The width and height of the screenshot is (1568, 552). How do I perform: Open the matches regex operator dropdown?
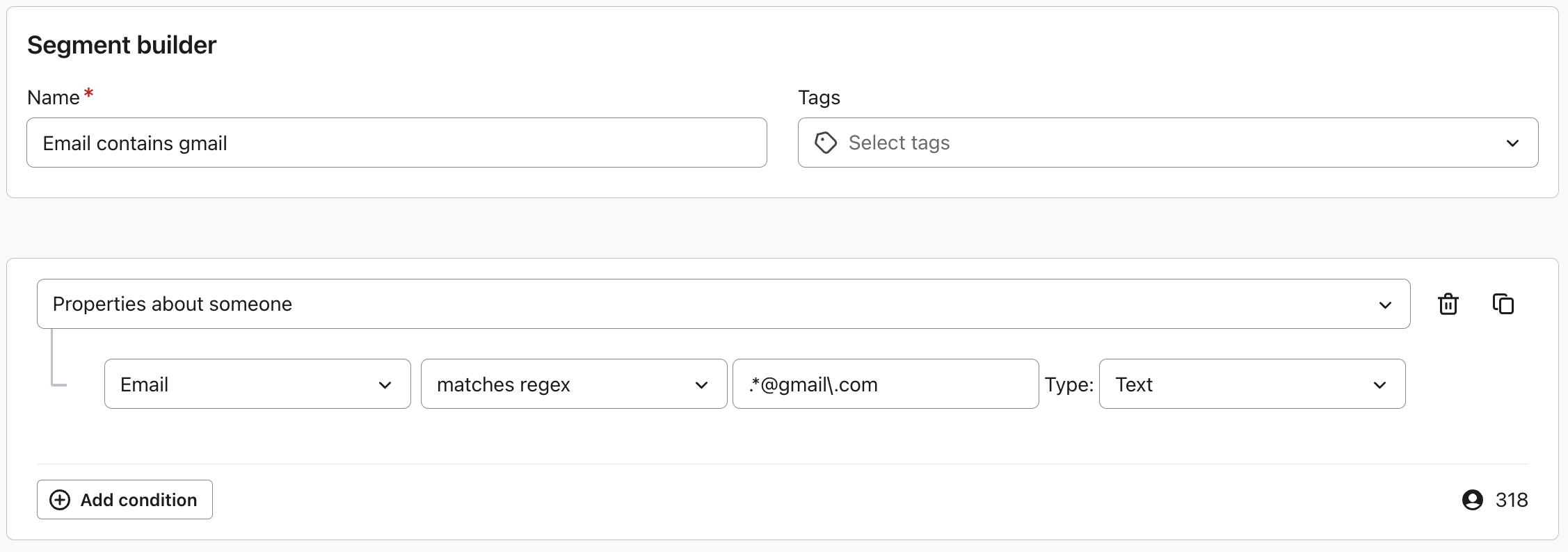point(573,384)
